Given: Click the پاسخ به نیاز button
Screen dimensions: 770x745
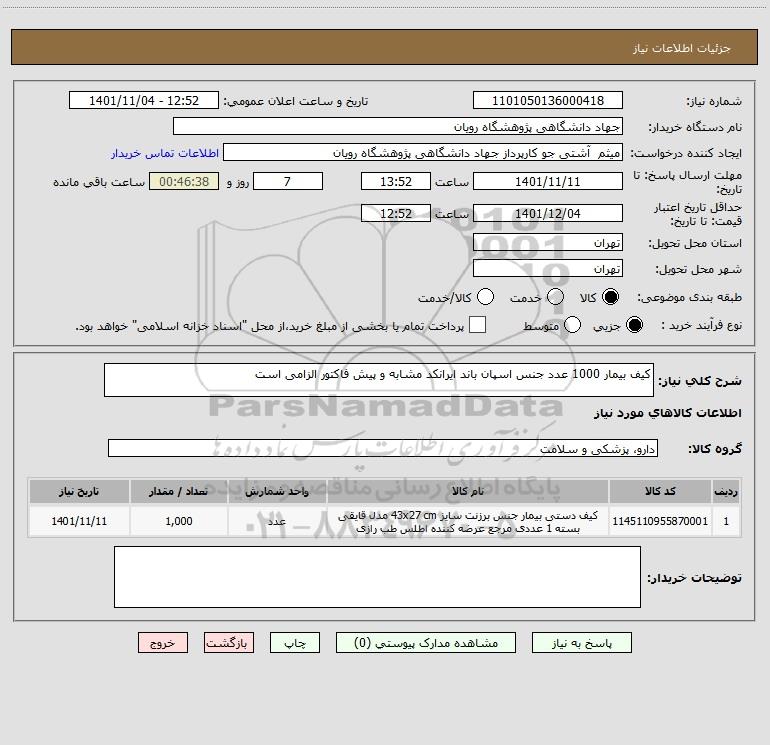Looking at the screenshot, I should tap(582, 643).
